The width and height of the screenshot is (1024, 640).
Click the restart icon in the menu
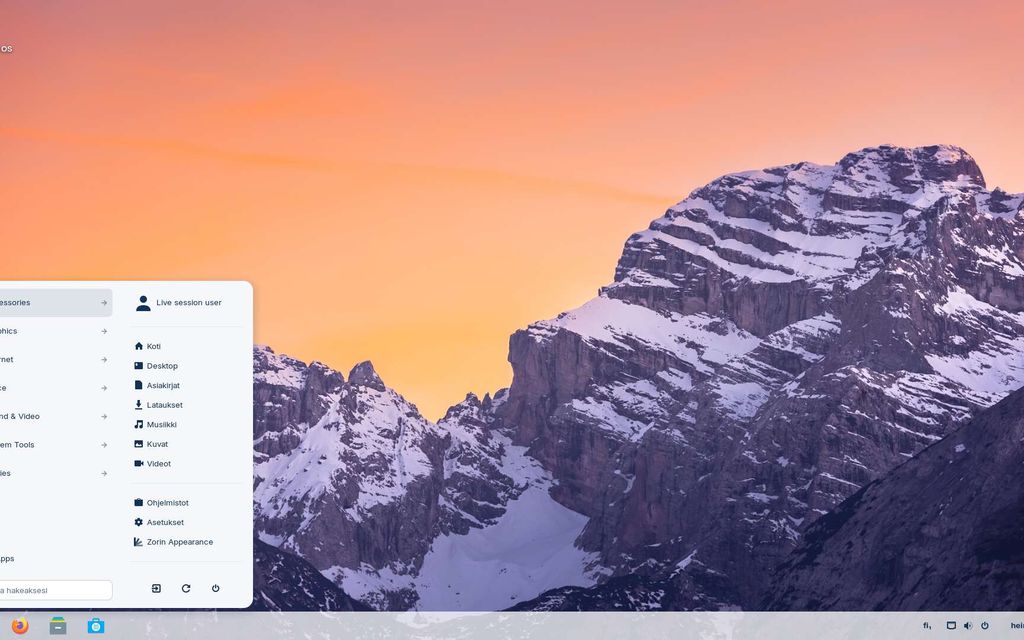(x=186, y=588)
